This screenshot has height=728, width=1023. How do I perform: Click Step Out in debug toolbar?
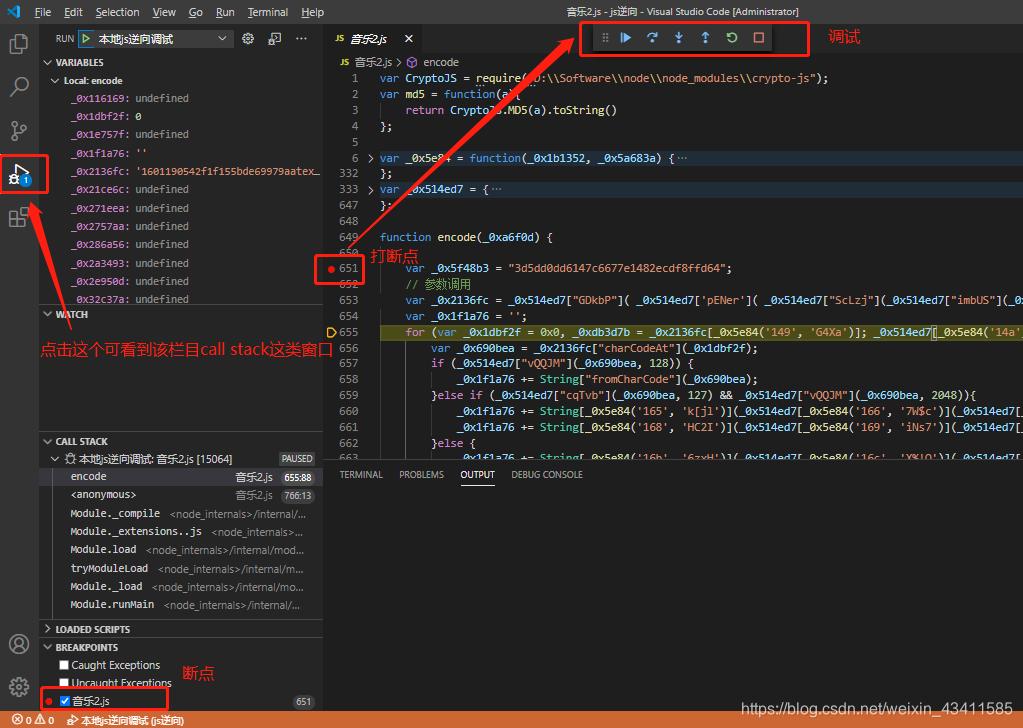tap(705, 38)
